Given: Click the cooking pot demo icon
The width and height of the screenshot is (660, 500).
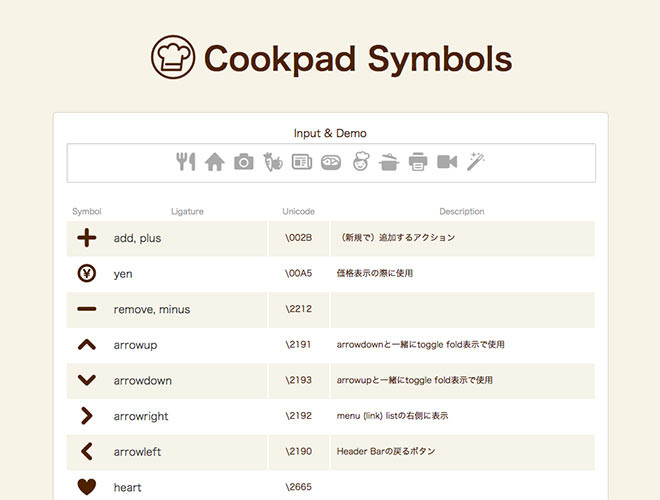Looking at the screenshot, I should (x=389, y=162).
